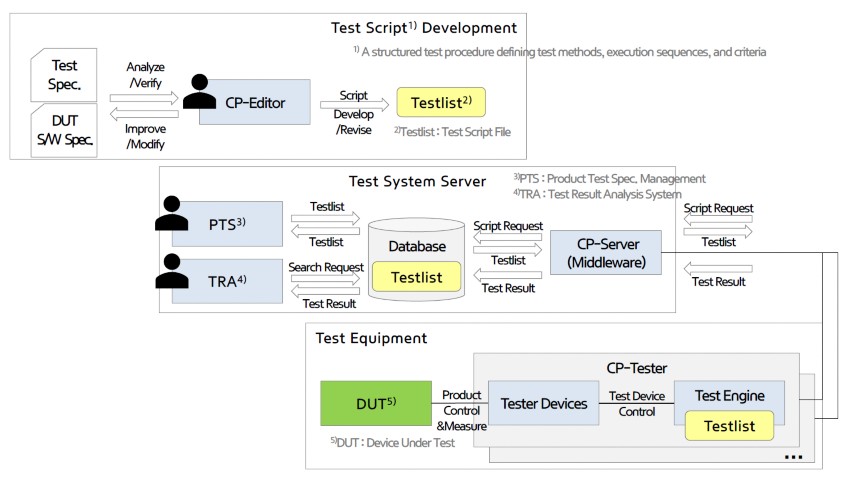This screenshot has height=479, width=850.
Task: Select the Test Spec. document shape
Action: coord(64,75)
